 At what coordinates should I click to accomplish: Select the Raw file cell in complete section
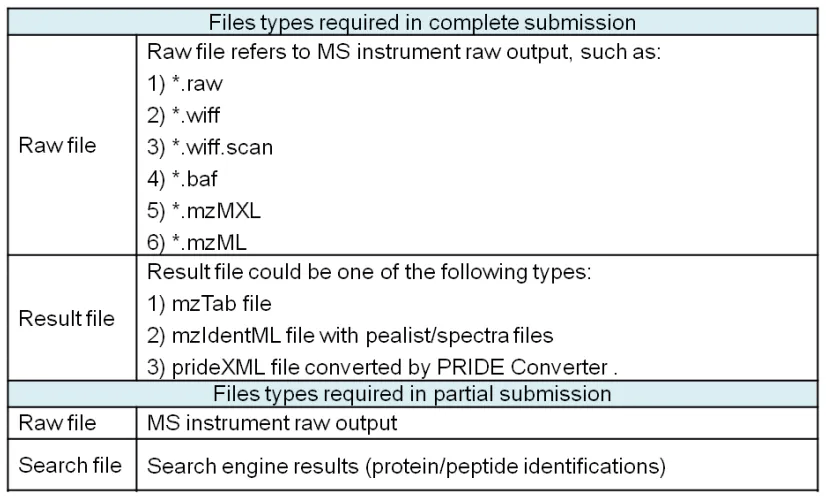tap(72, 145)
